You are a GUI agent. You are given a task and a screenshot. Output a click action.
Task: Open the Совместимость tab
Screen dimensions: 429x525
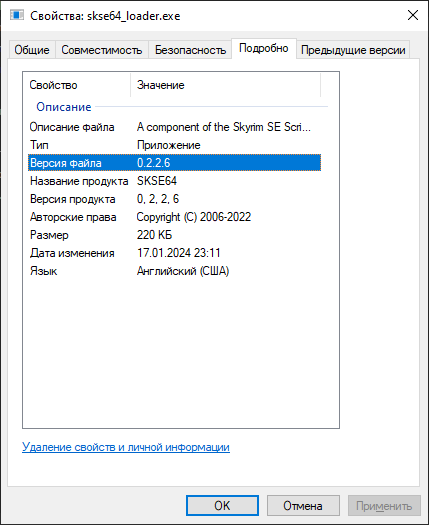point(101,50)
